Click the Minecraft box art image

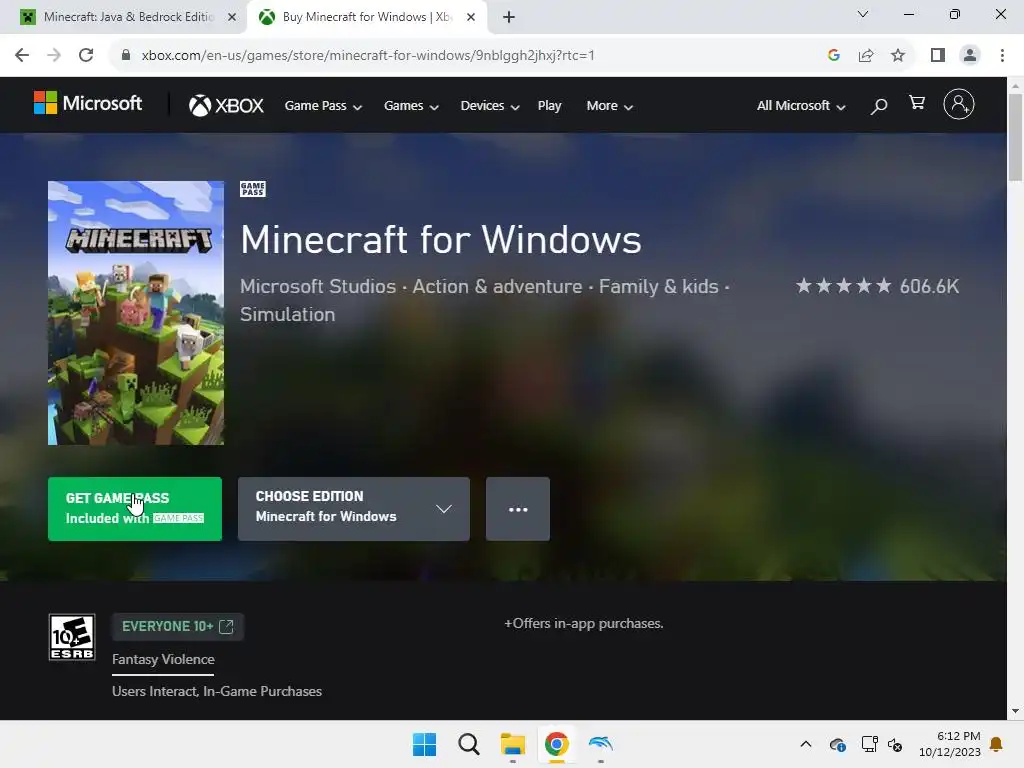[136, 313]
